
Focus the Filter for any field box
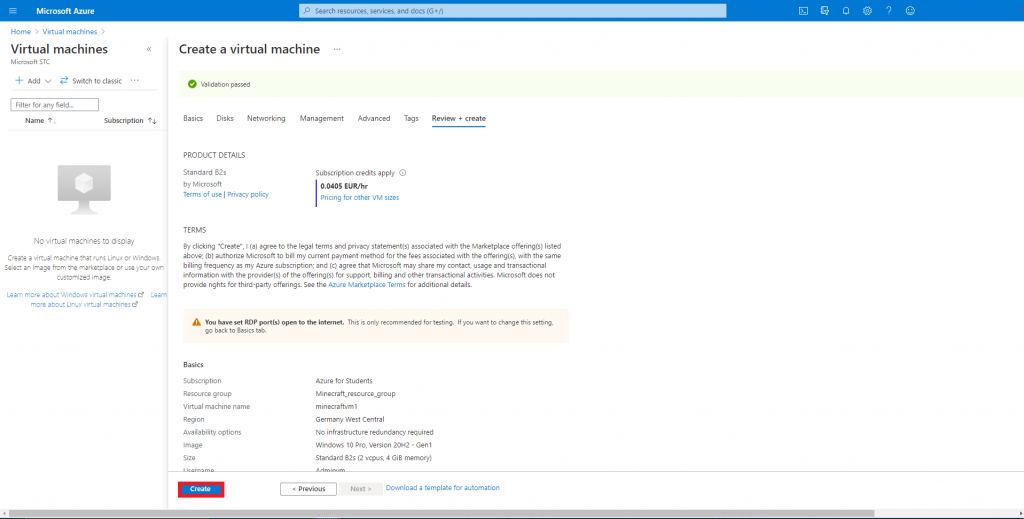[55, 104]
